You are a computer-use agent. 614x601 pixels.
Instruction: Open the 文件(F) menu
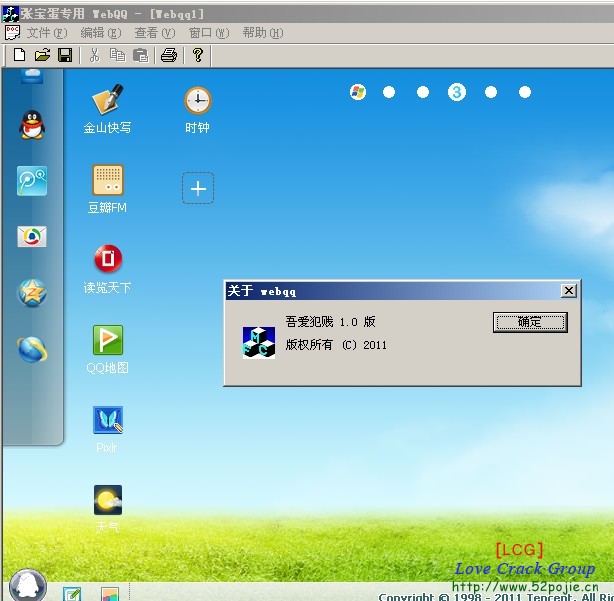tap(47, 33)
